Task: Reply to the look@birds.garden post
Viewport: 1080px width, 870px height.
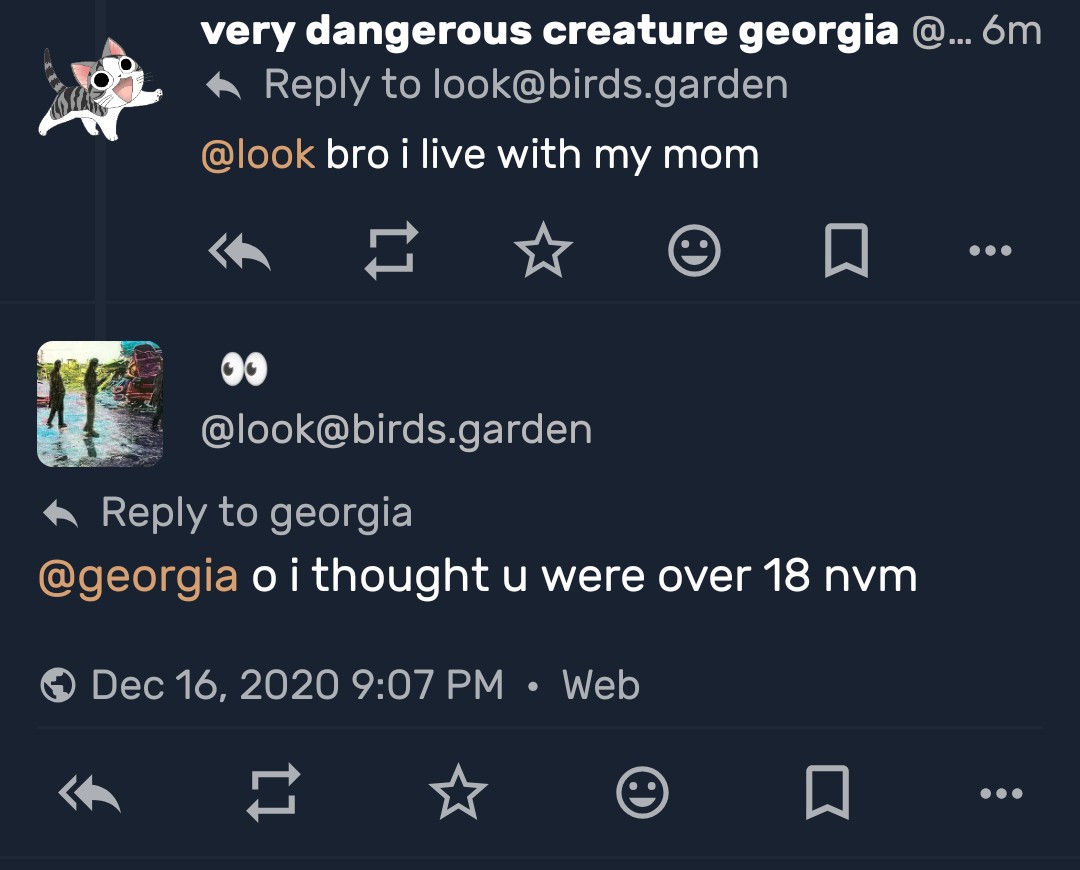Action: coord(90,794)
